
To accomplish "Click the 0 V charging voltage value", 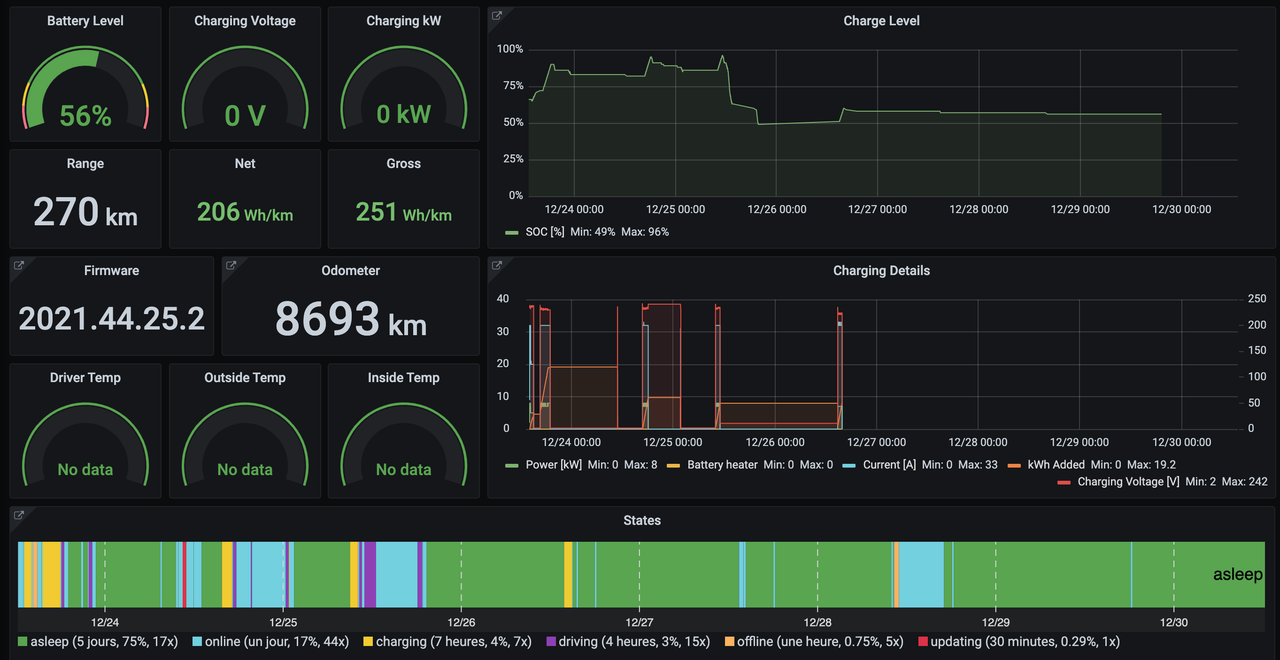I will pyautogui.click(x=245, y=116).
